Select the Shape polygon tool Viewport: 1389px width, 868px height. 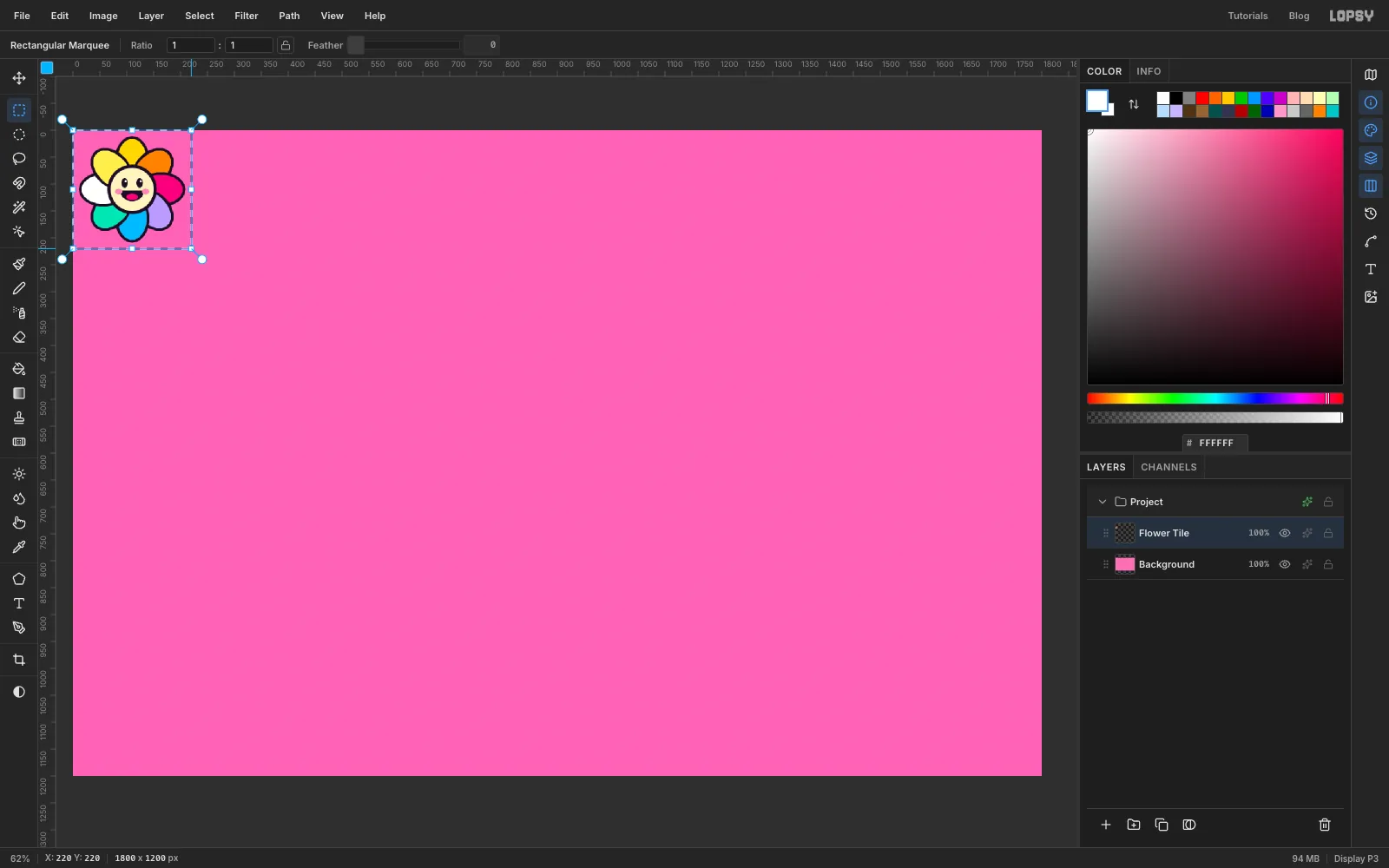[x=19, y=579]
